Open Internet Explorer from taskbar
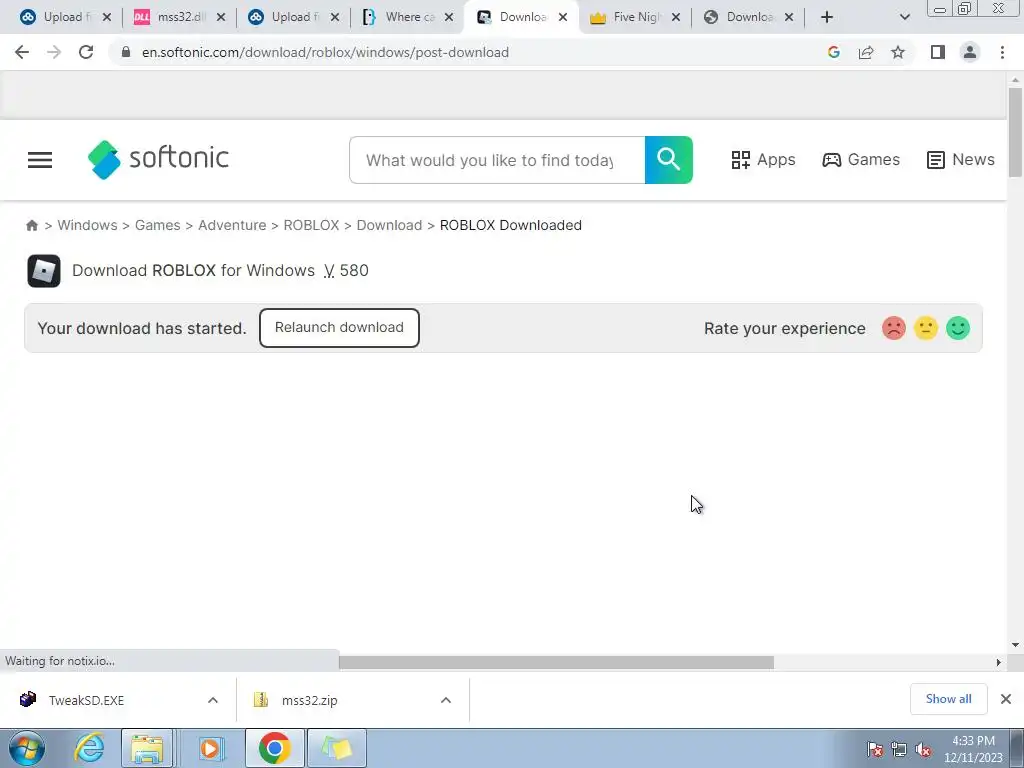This screenshot has height=768, width=1024. [x=88, y=748]
